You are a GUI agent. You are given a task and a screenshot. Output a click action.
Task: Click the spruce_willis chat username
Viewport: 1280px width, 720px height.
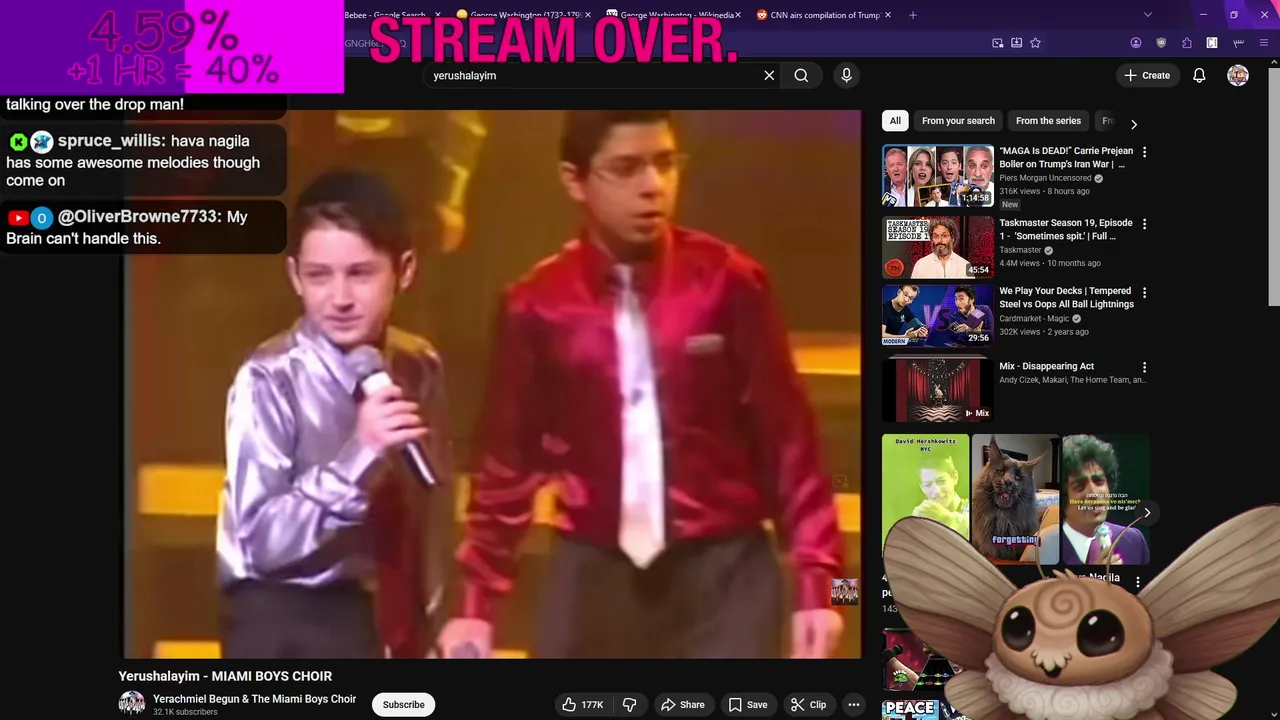(x=111, y=141)
